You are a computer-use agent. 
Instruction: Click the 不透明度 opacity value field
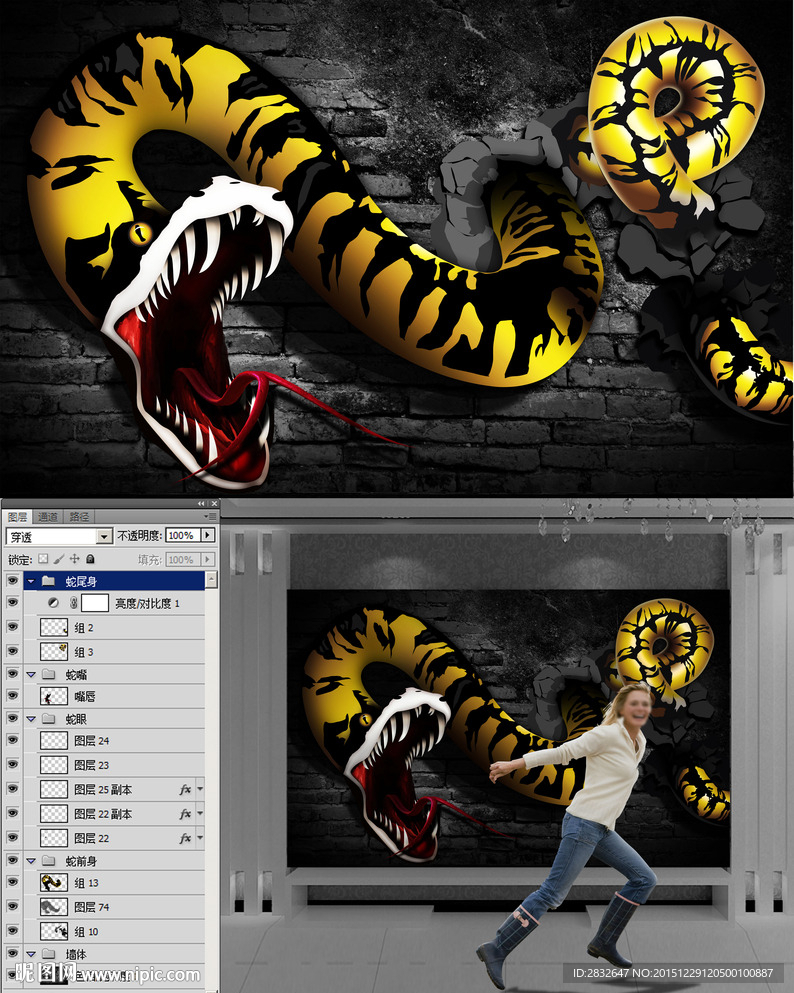[x=182, y=536]
